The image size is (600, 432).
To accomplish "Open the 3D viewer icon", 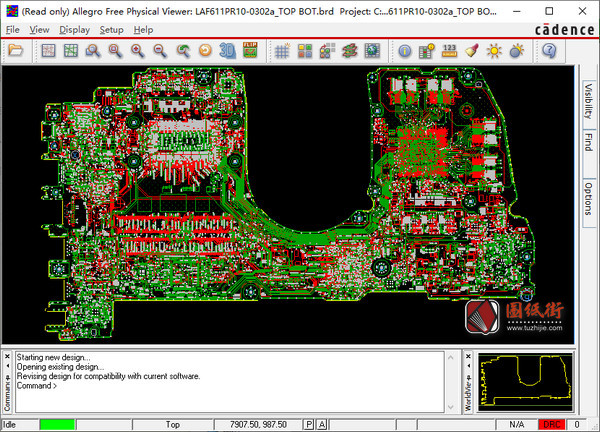I will [x=226, y=50].
